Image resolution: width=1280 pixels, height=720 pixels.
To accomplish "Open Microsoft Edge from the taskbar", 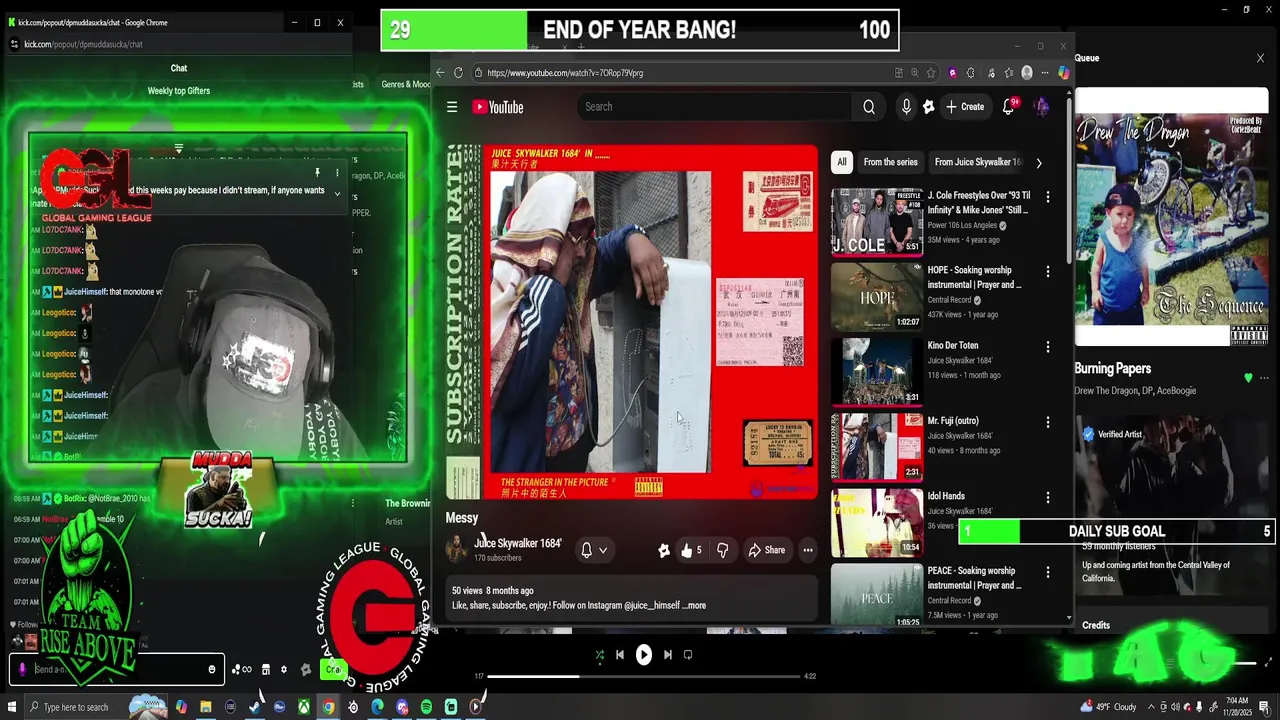I will (377, 707).
